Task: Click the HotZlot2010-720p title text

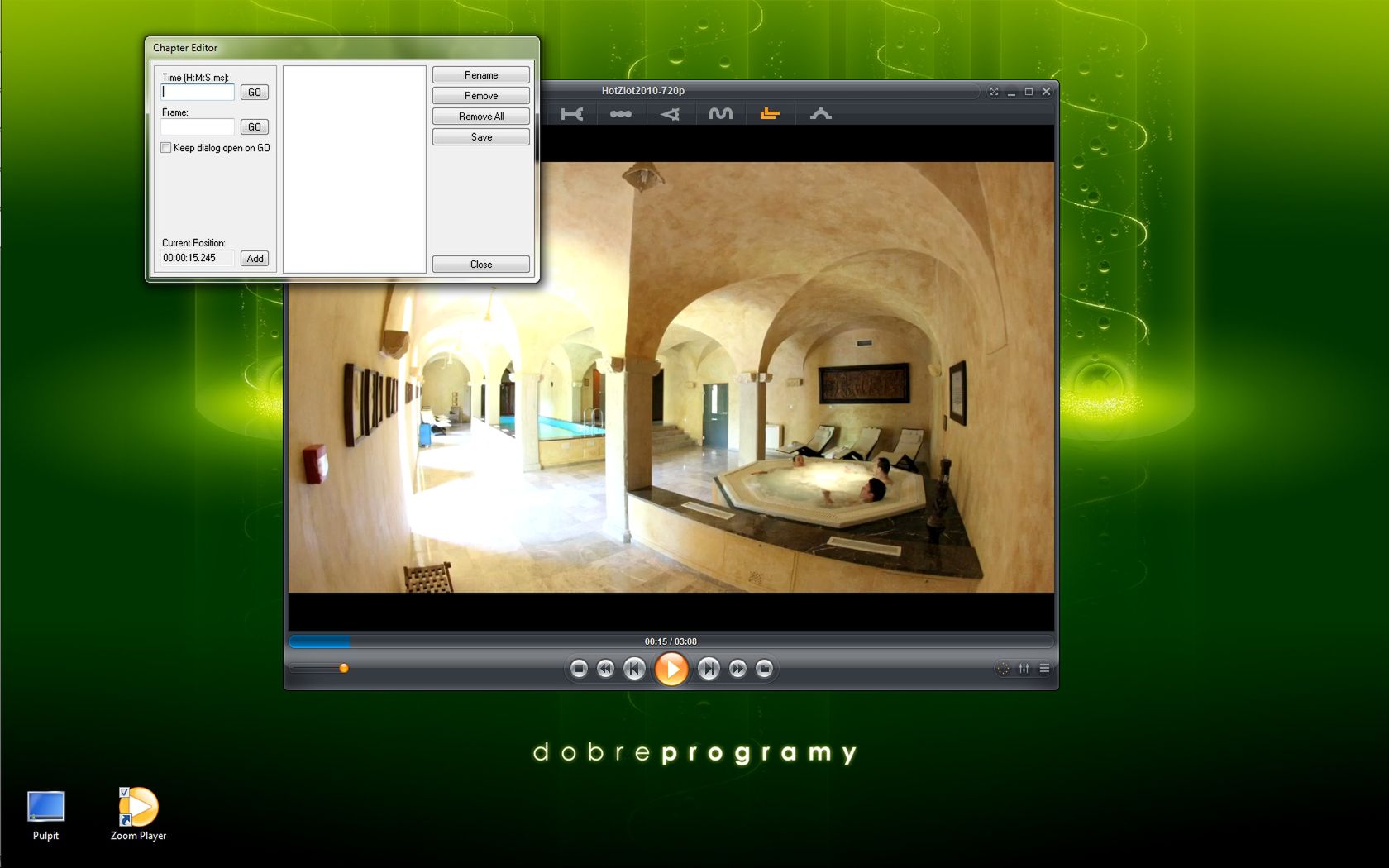Action: (643, 91)
